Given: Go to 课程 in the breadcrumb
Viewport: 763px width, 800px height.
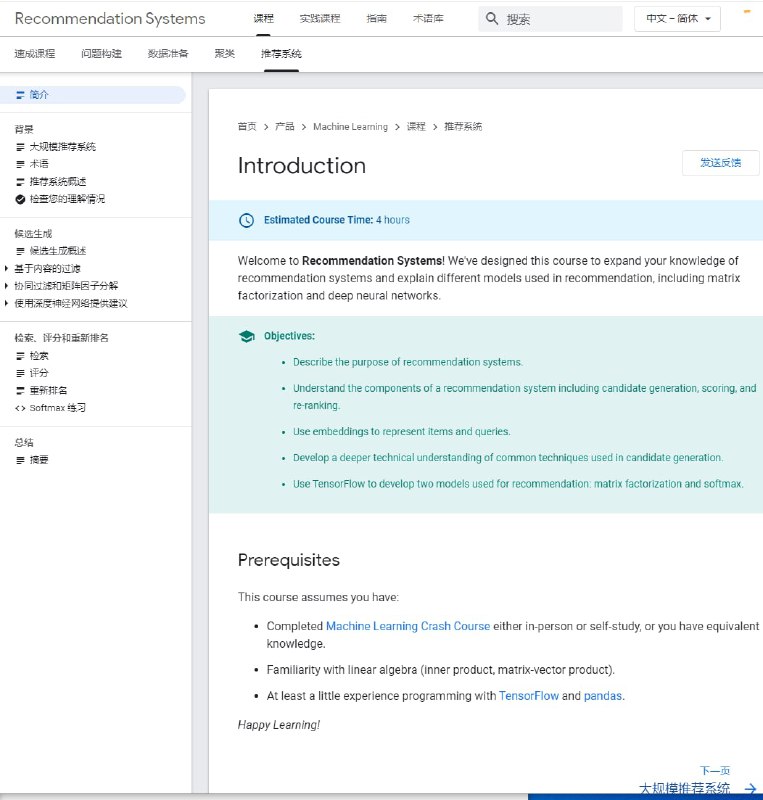Looking at the screenshot, I should (416, 127).
